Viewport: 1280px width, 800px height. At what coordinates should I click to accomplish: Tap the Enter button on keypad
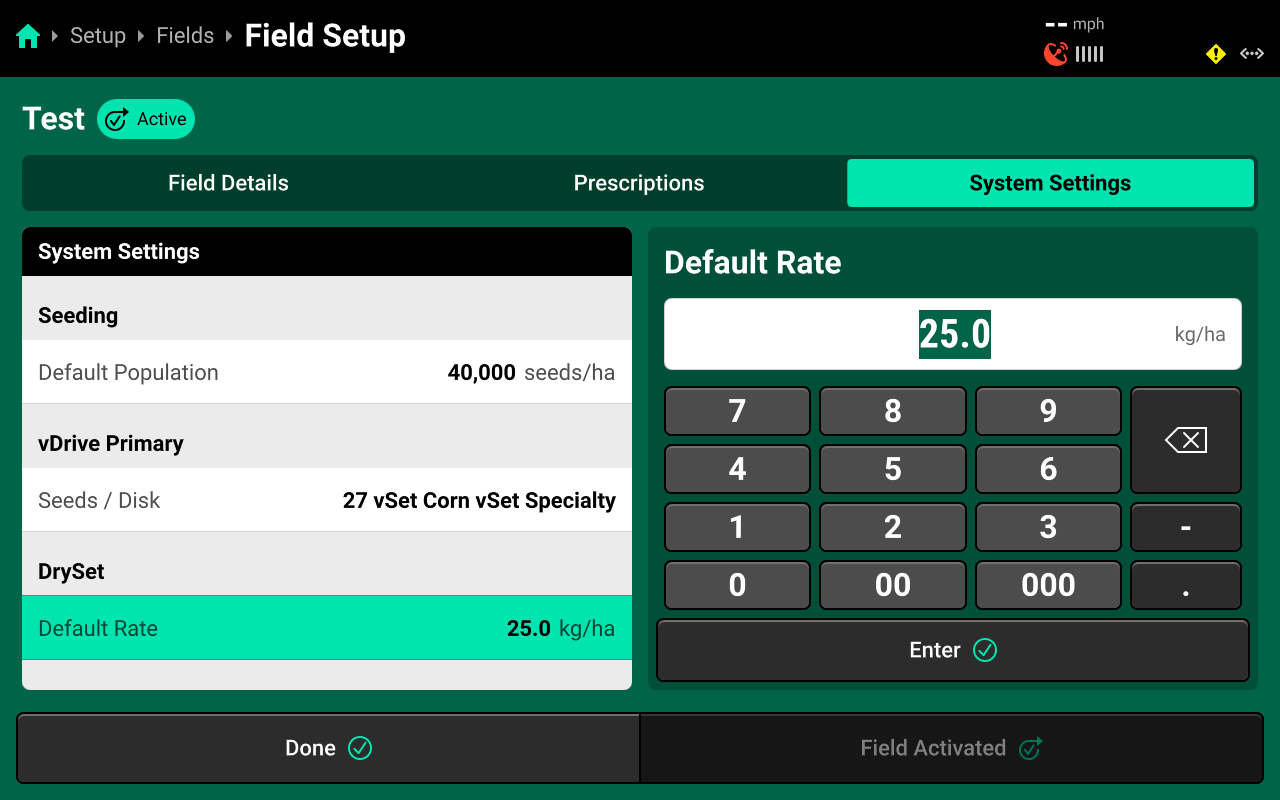coord(953,650)
